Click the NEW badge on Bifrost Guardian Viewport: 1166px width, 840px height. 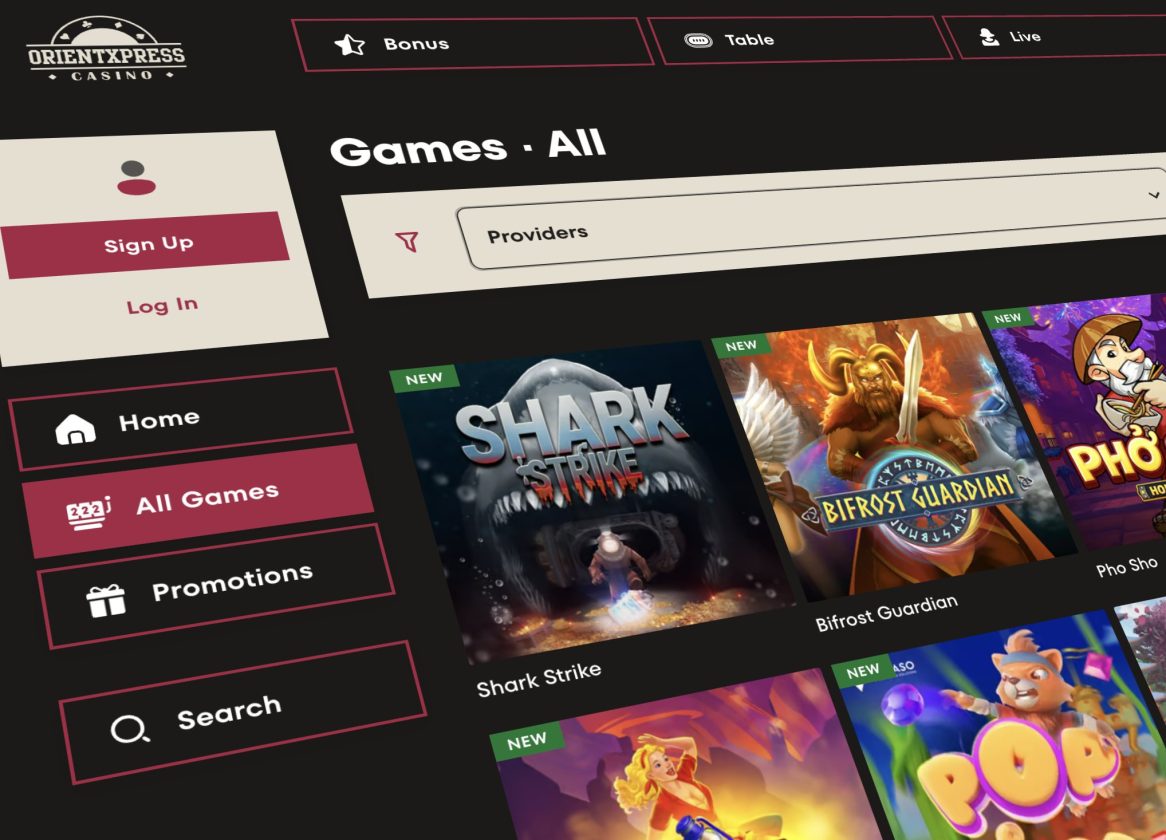coord(741,346)
